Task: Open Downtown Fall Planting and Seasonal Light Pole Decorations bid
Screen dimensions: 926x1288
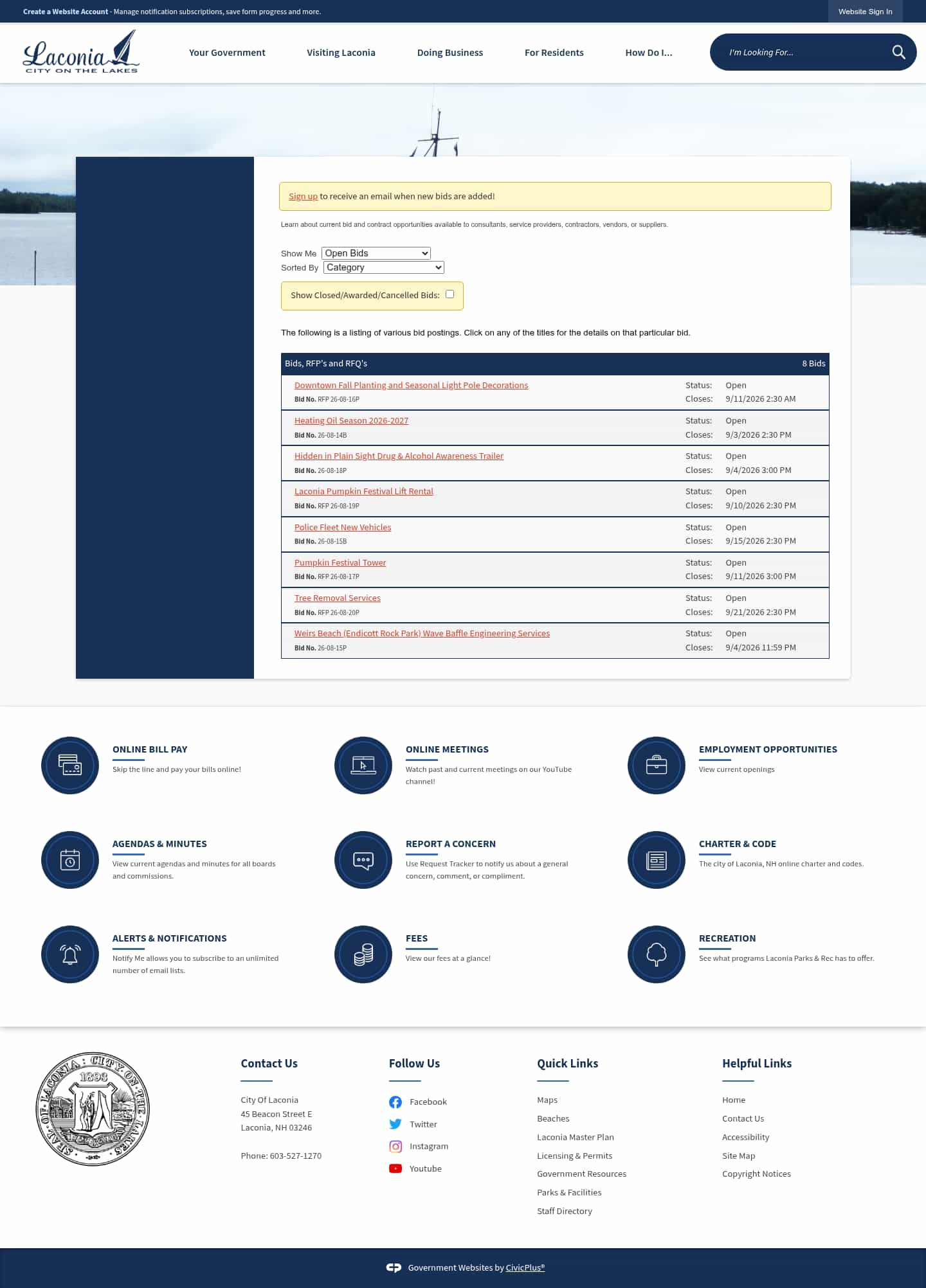Action: [411, 386]
